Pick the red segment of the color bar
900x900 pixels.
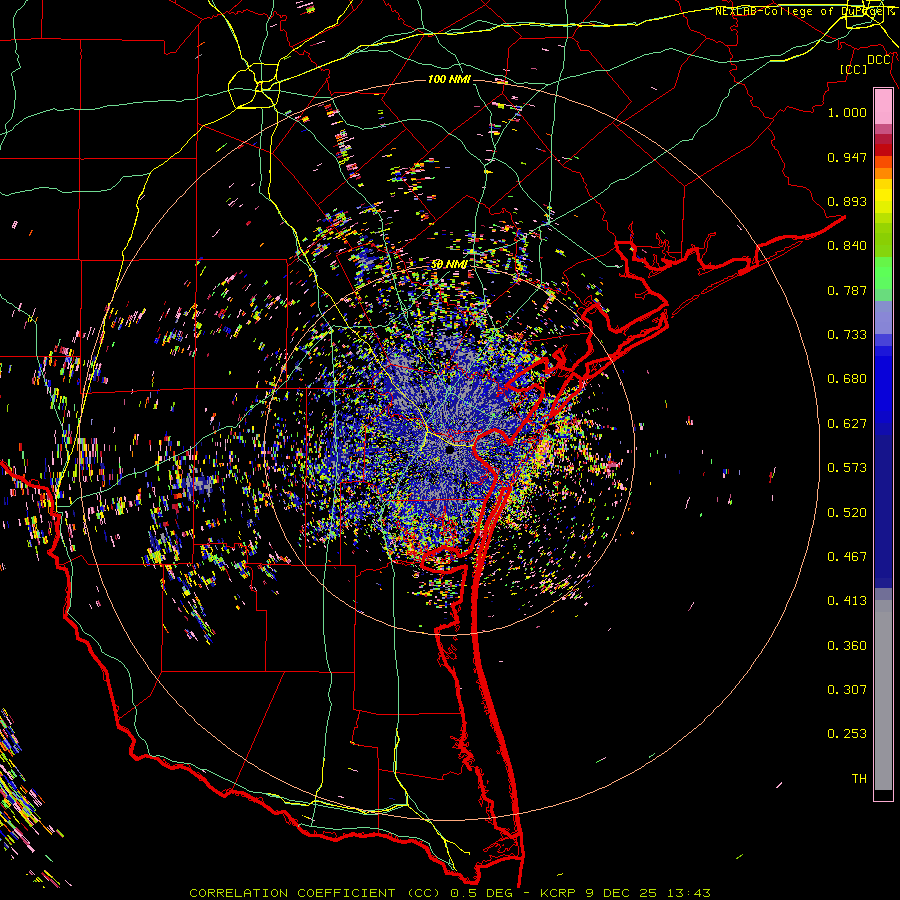(x=883, y=150)
